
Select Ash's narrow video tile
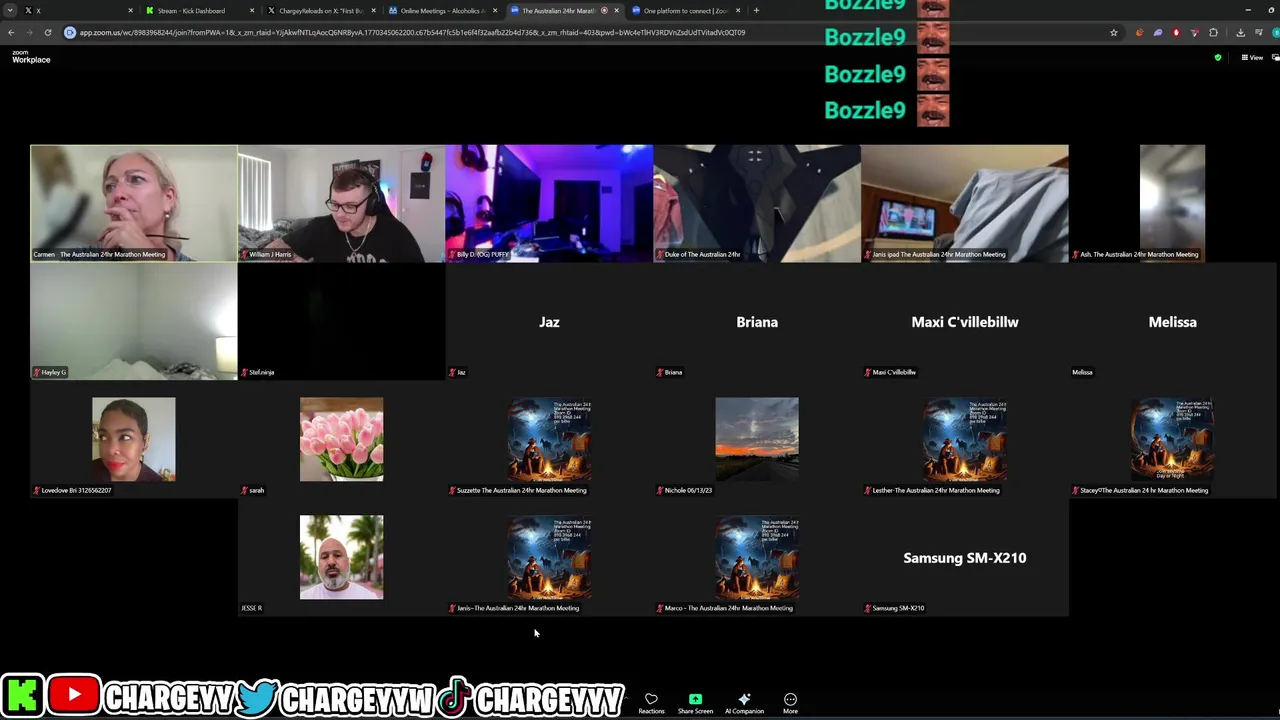[1172, 203]
